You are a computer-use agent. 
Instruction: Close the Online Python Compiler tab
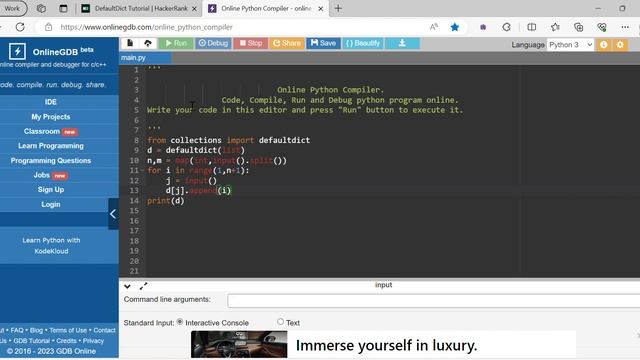click(x=321, y=9)
